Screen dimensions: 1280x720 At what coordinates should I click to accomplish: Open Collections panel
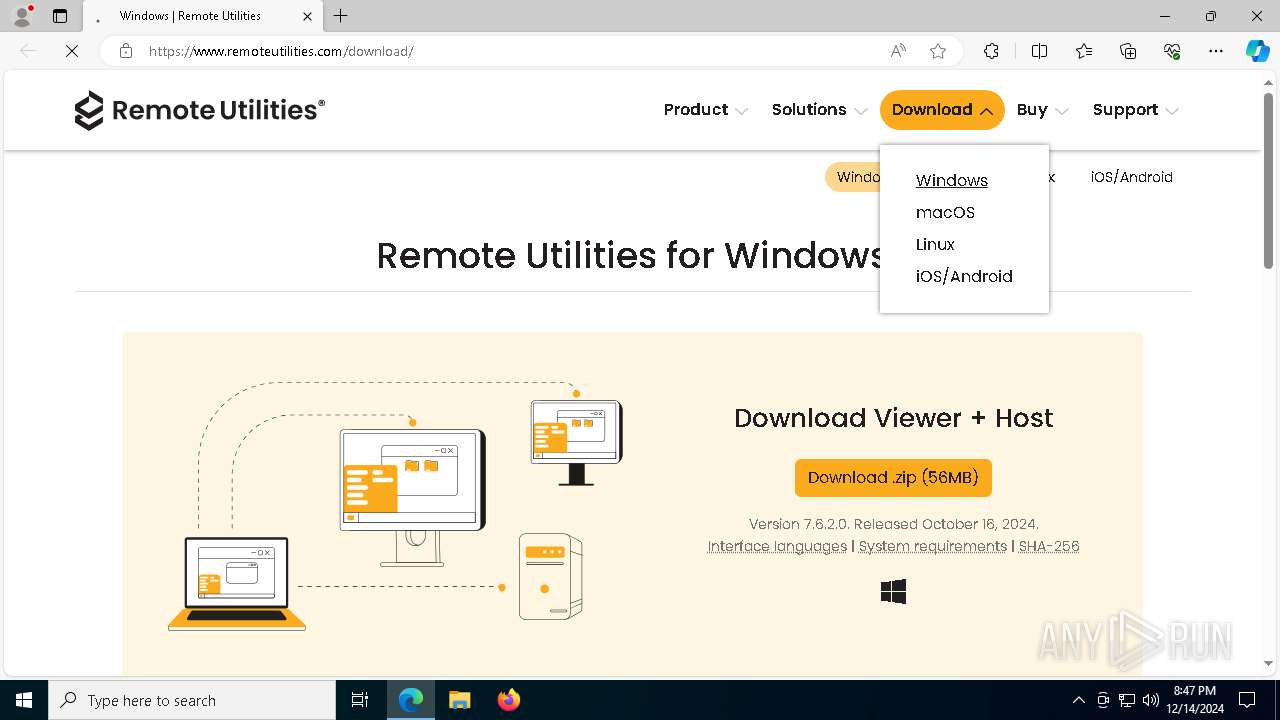pos(1128,51)
